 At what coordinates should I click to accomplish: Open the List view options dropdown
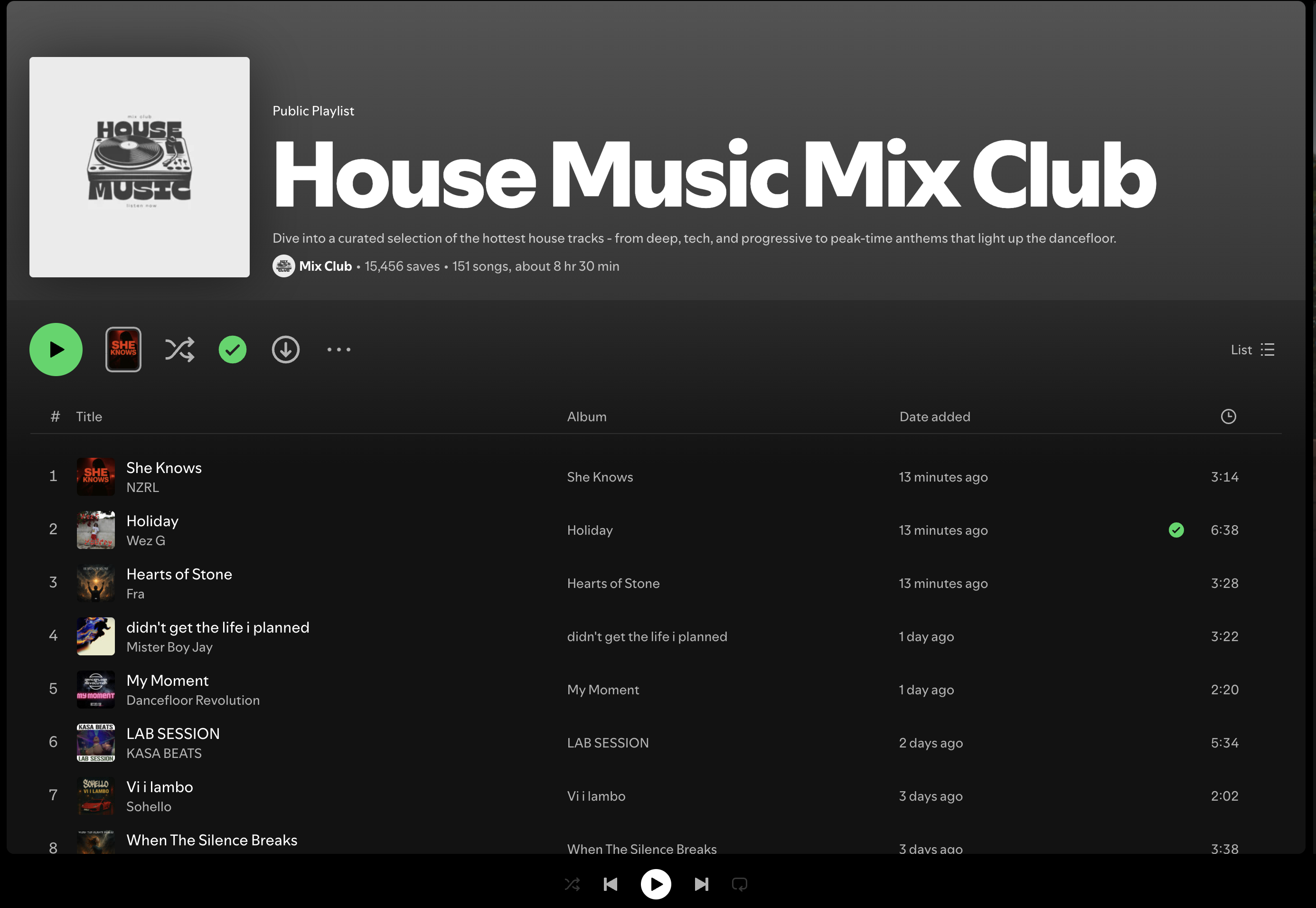tap(1252, 350)
